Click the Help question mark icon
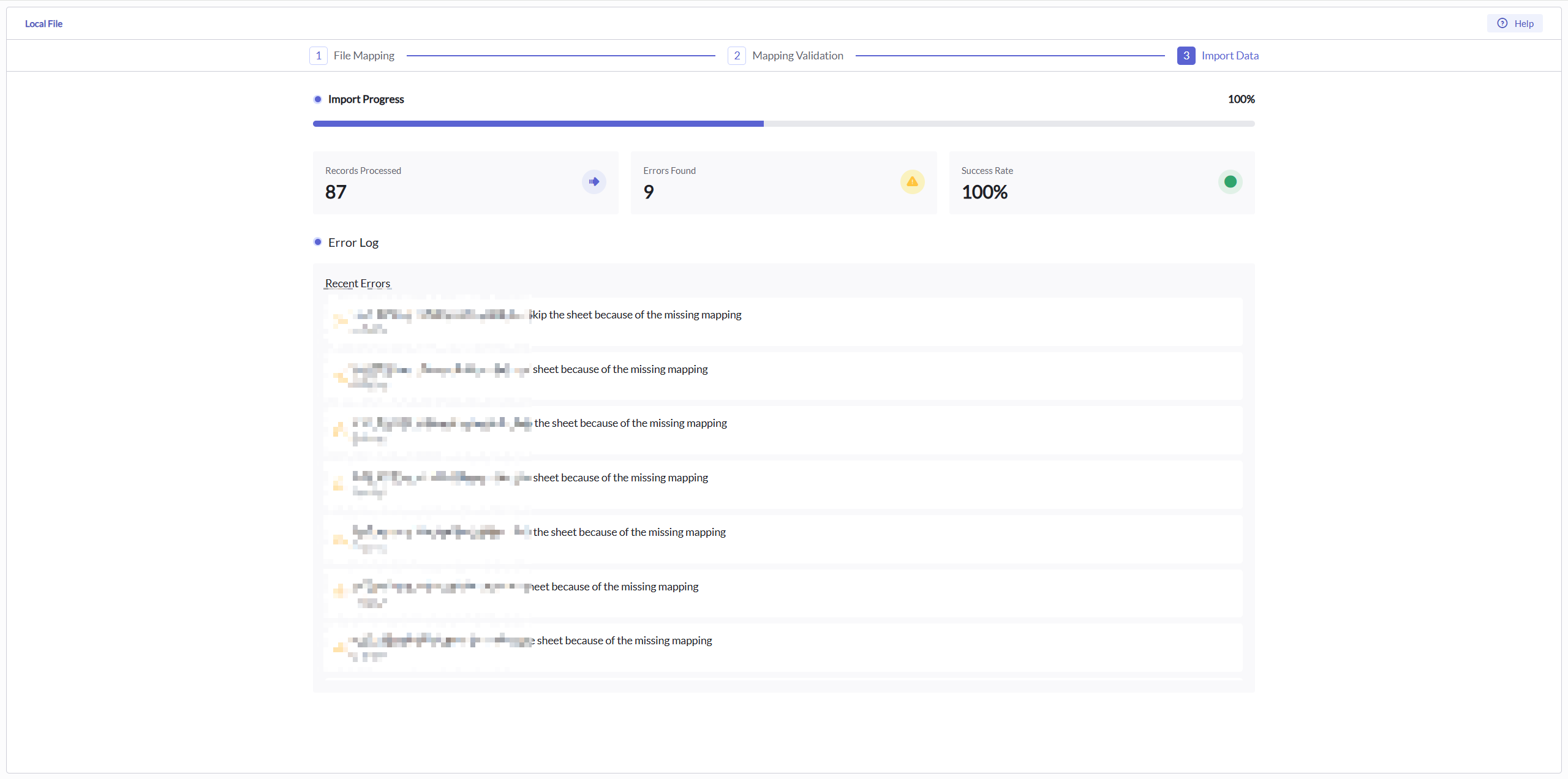1568x779 pixels. [1502, 23]
